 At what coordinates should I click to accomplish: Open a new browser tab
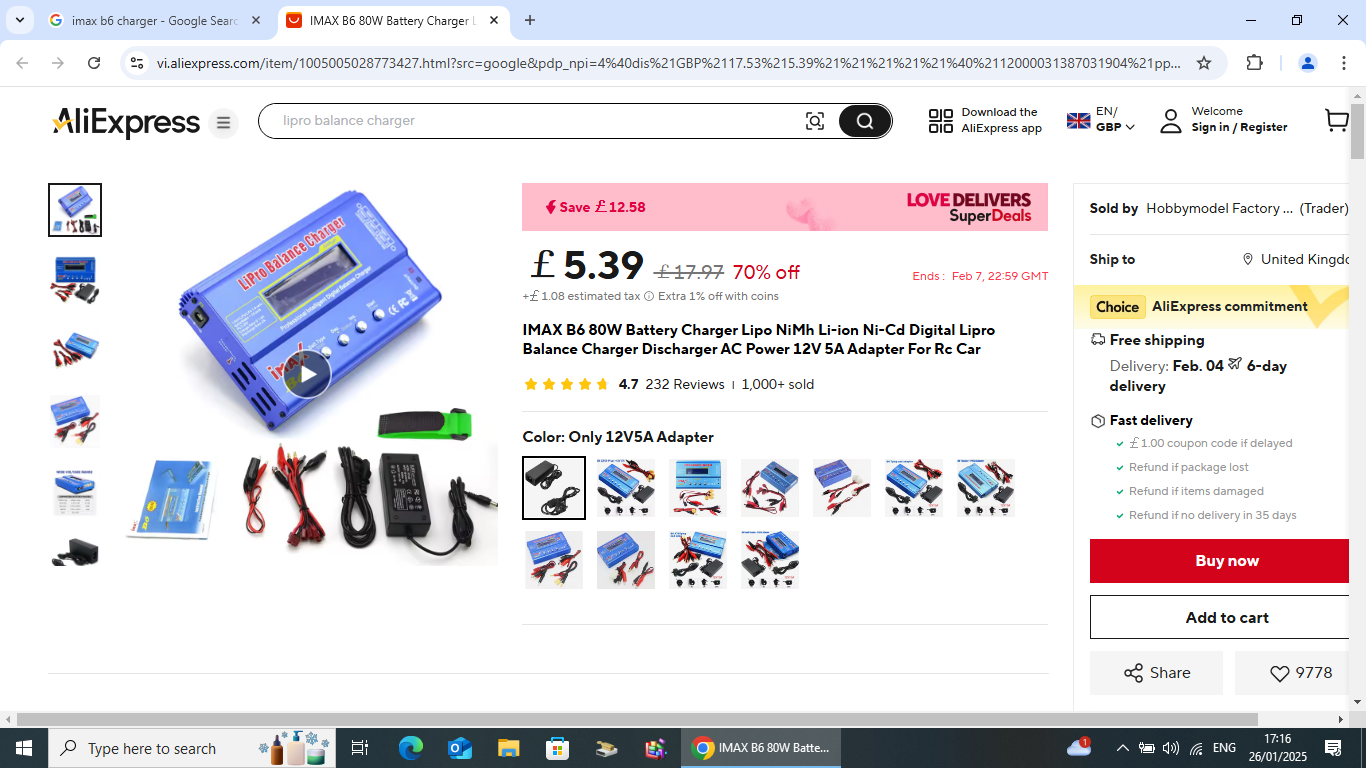coord(530,20)
